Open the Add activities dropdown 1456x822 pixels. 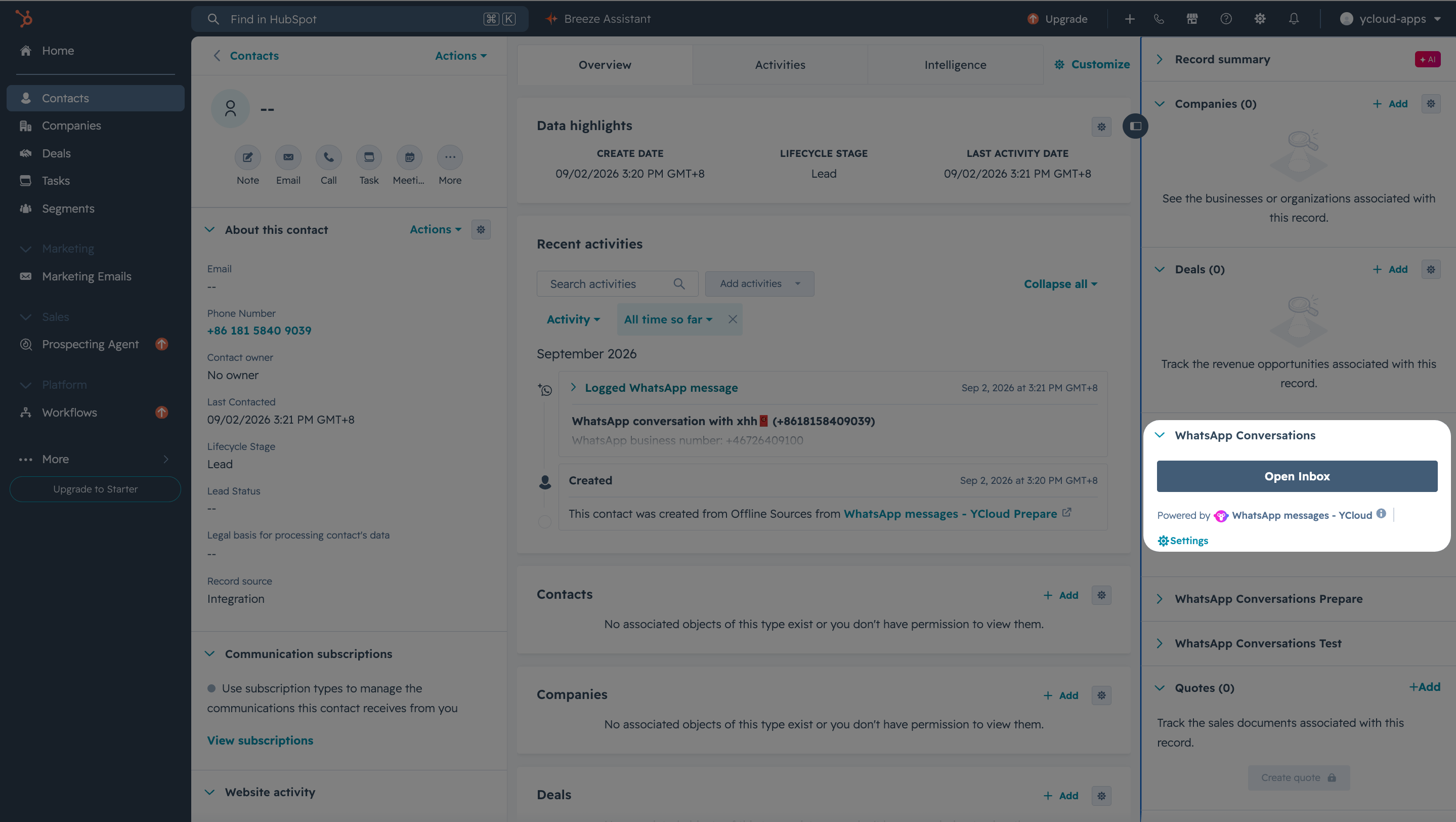760,284
